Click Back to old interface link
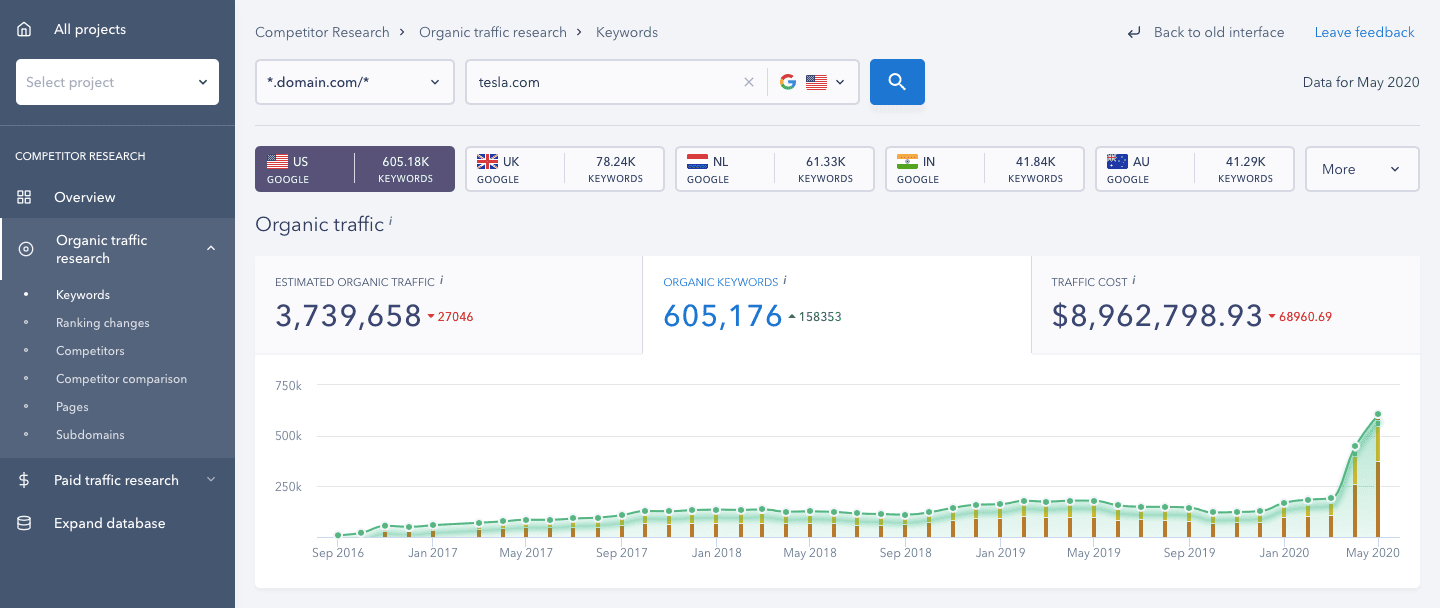The height and width of the screenshot is (608, 1440). 1219,33
